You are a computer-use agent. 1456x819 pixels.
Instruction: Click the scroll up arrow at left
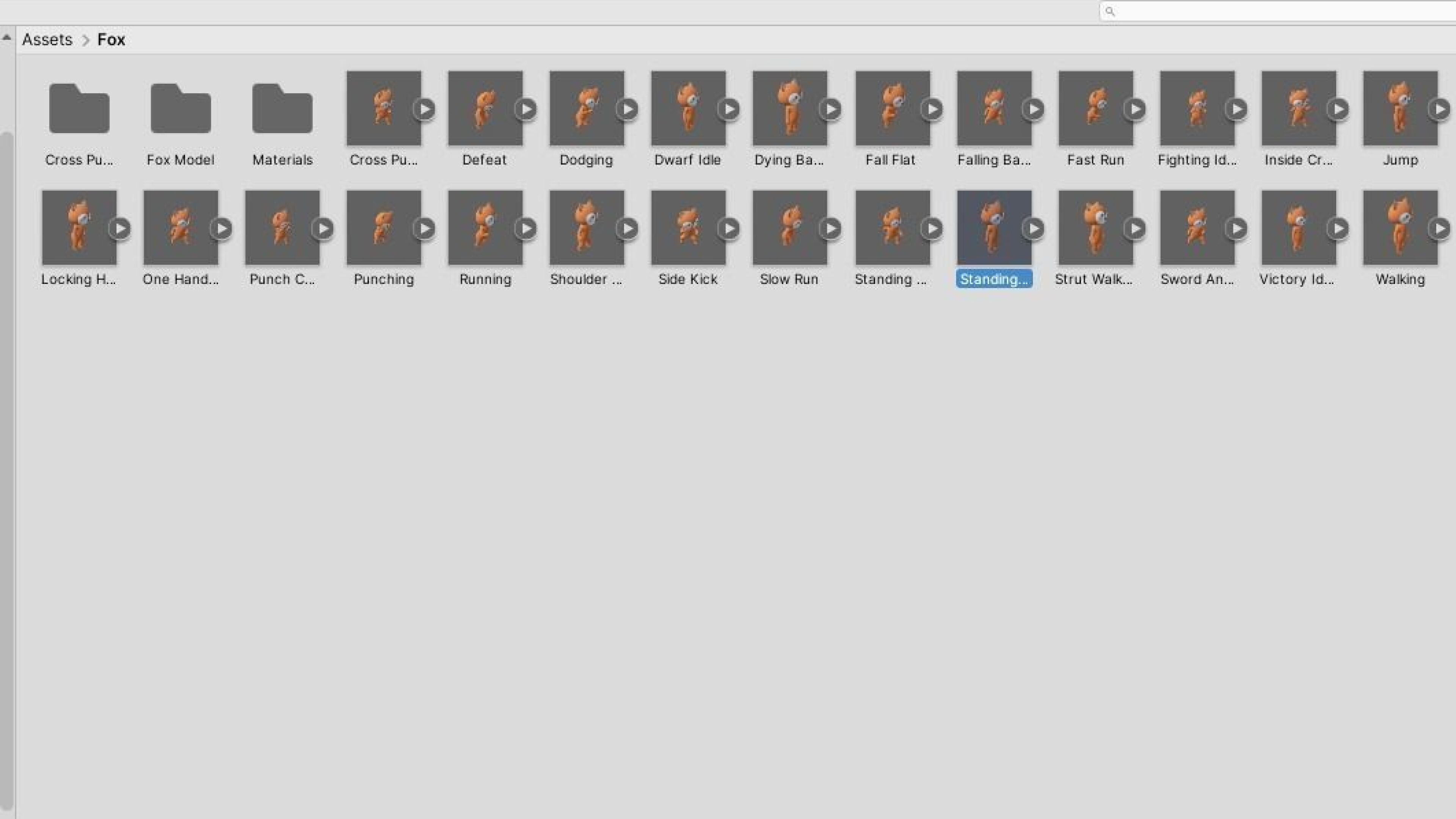7,38
